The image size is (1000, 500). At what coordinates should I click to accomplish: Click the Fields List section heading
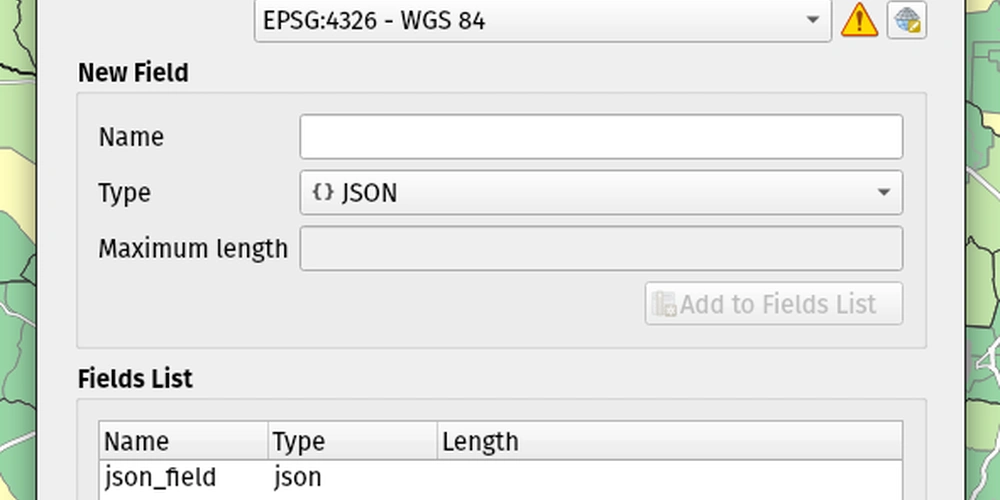click(135, 378)
